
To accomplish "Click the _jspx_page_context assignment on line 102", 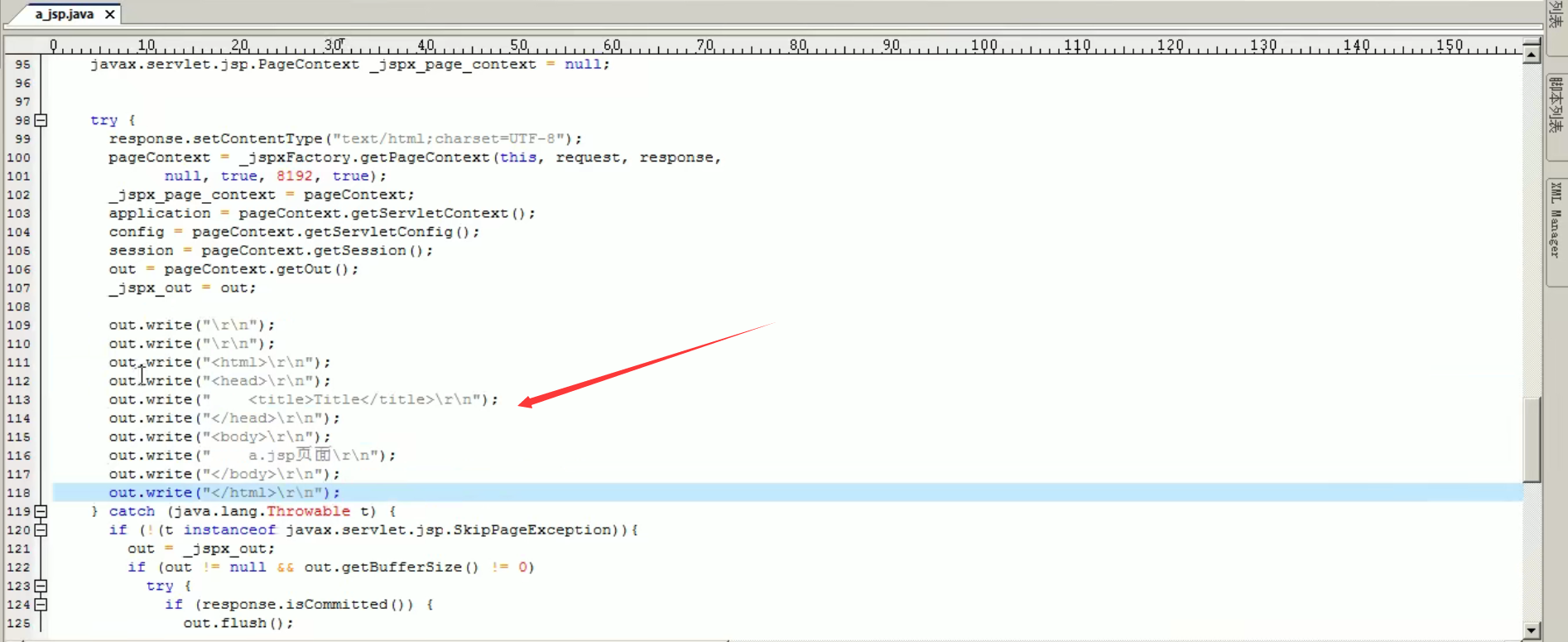I will point(262,195).
